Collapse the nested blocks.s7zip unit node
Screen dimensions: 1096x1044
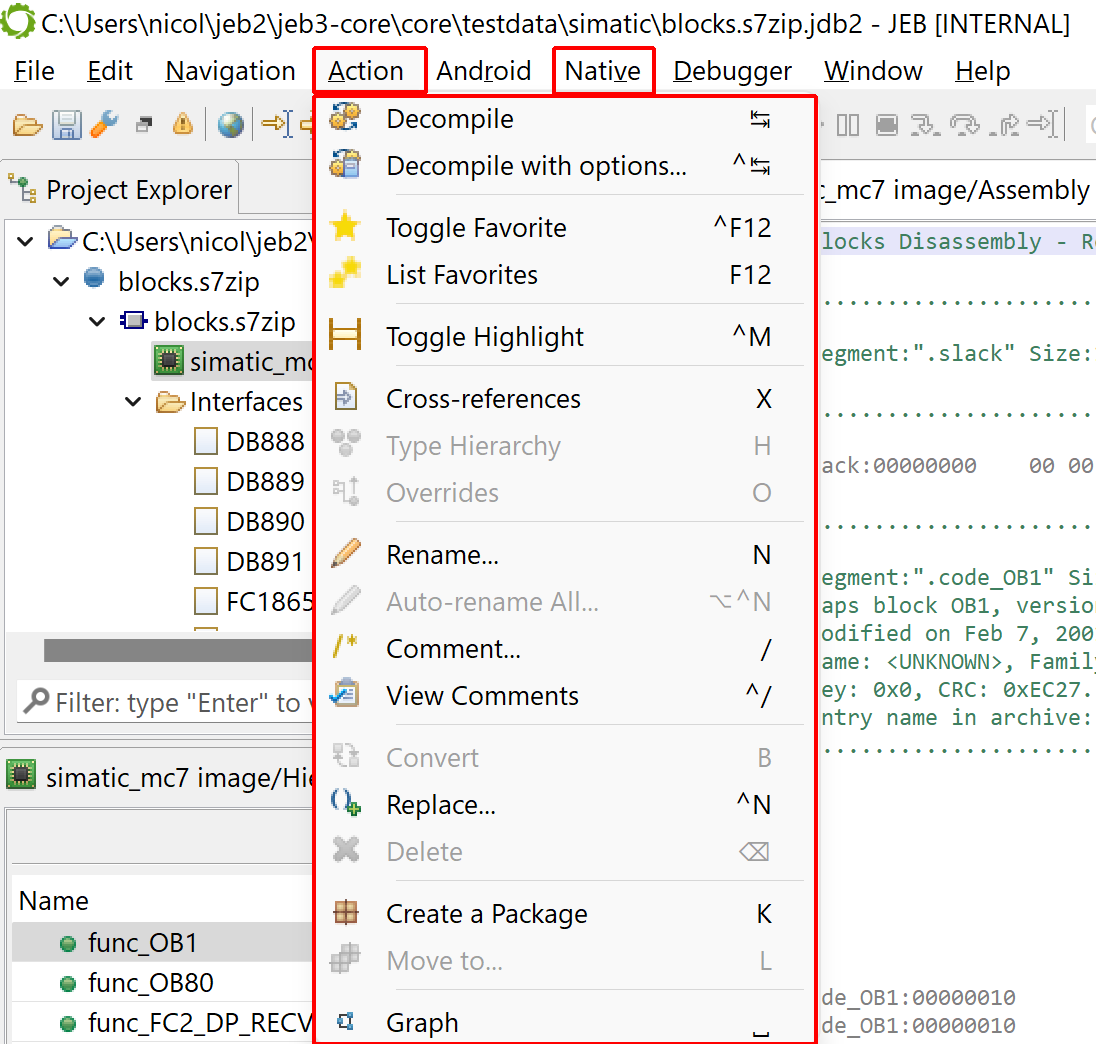point(97,321)
